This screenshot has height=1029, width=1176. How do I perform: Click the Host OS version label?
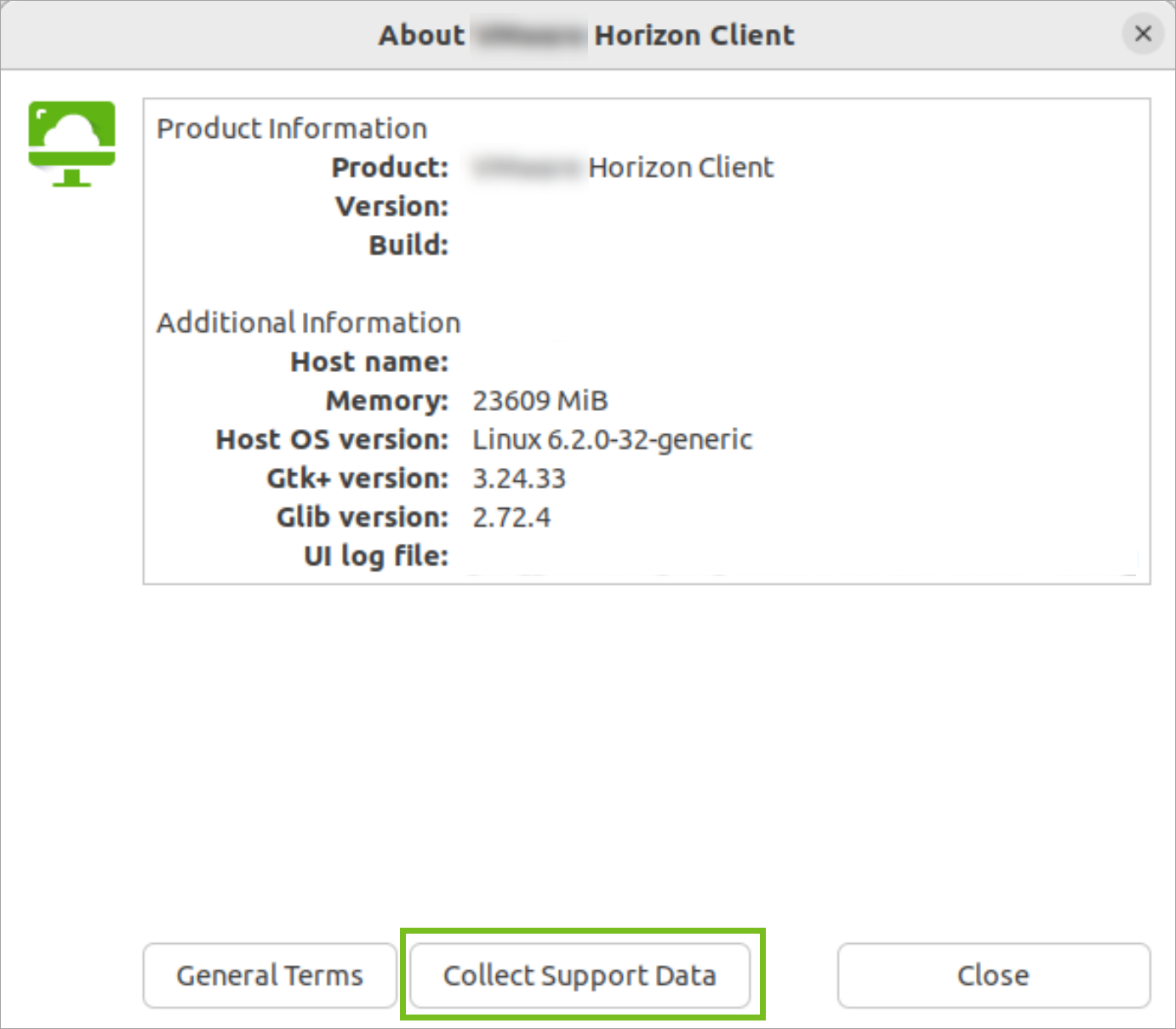coord(332,440)
